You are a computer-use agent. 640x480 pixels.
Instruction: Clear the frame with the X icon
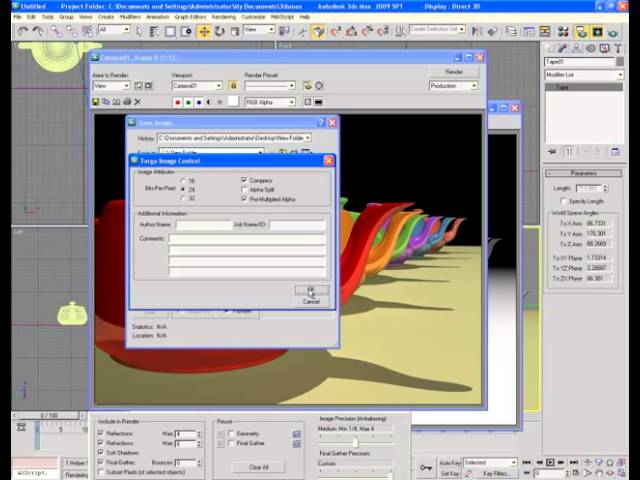138,102
